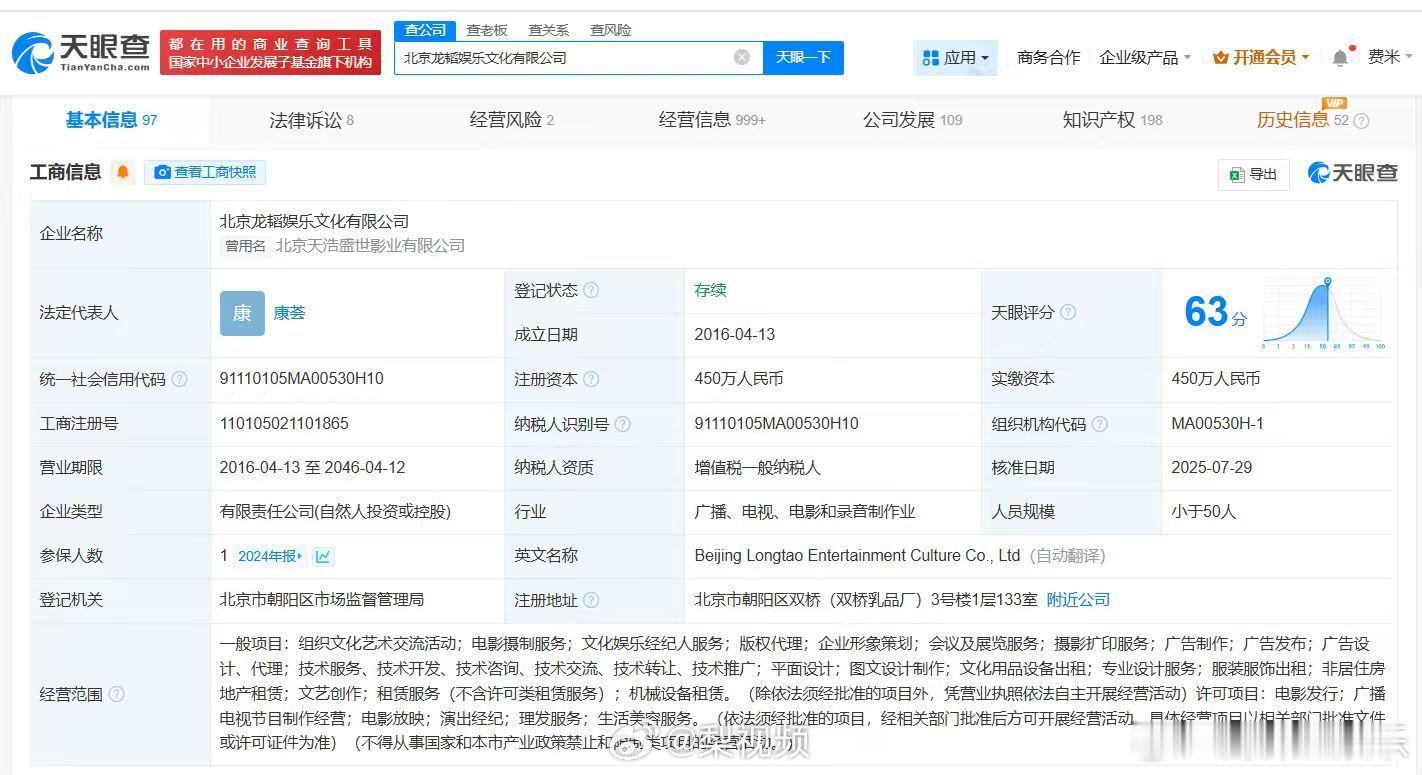Open help icon next to 天眼评分
This screenshot has width=1422, height=775.
click(x=1068, y=312)
